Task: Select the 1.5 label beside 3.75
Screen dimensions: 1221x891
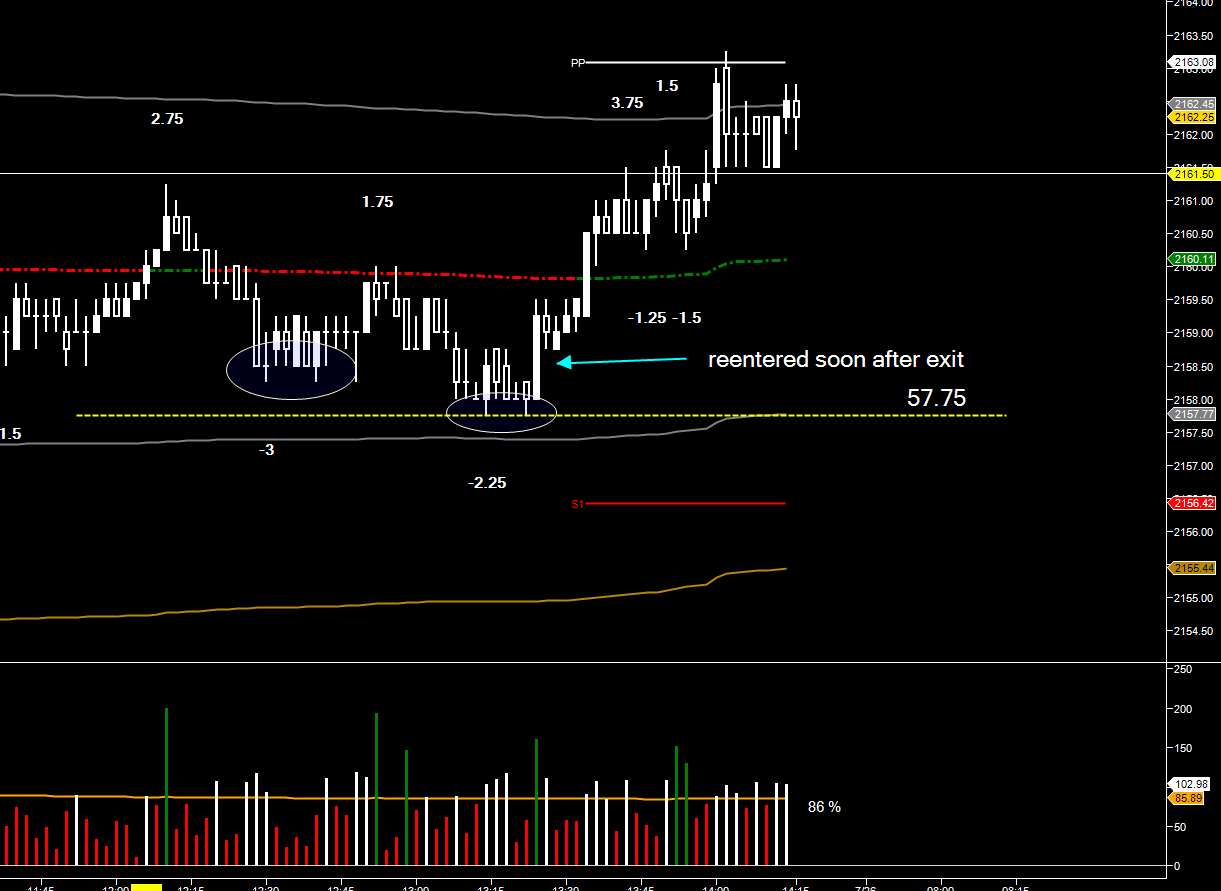Action: [667, 86]
